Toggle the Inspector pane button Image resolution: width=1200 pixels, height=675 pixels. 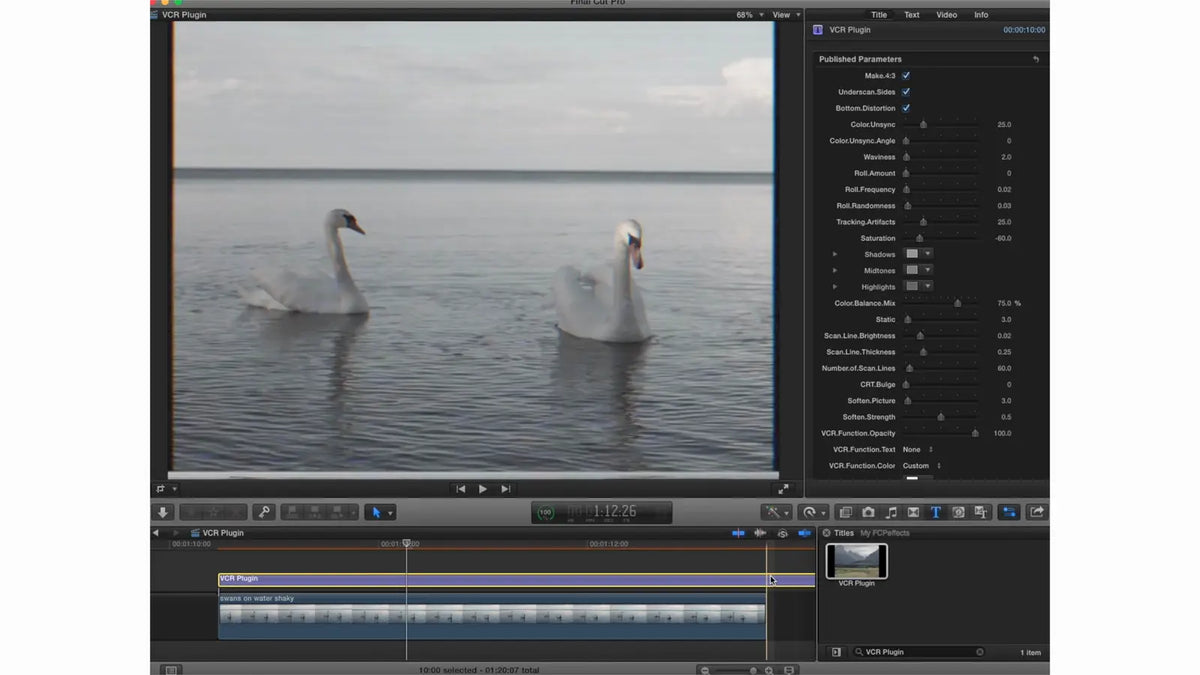1009,512
